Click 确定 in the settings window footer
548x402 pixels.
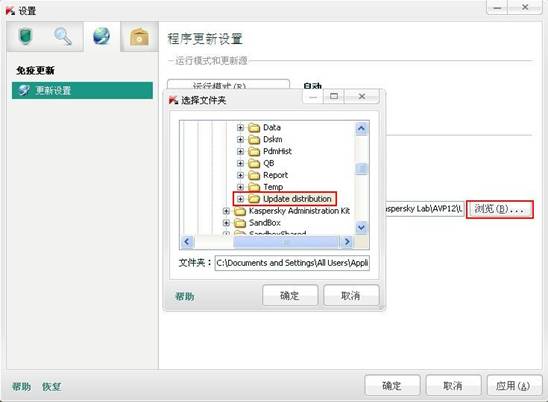(392, 386)
